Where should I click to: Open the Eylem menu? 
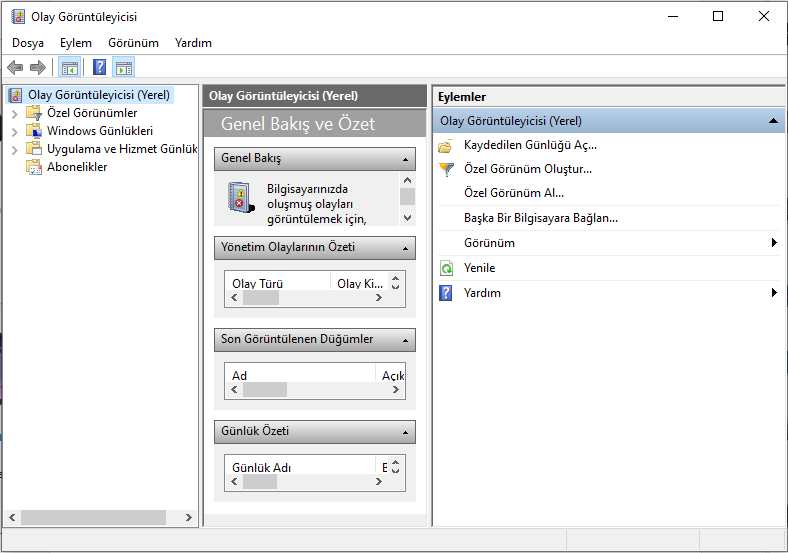76,43
